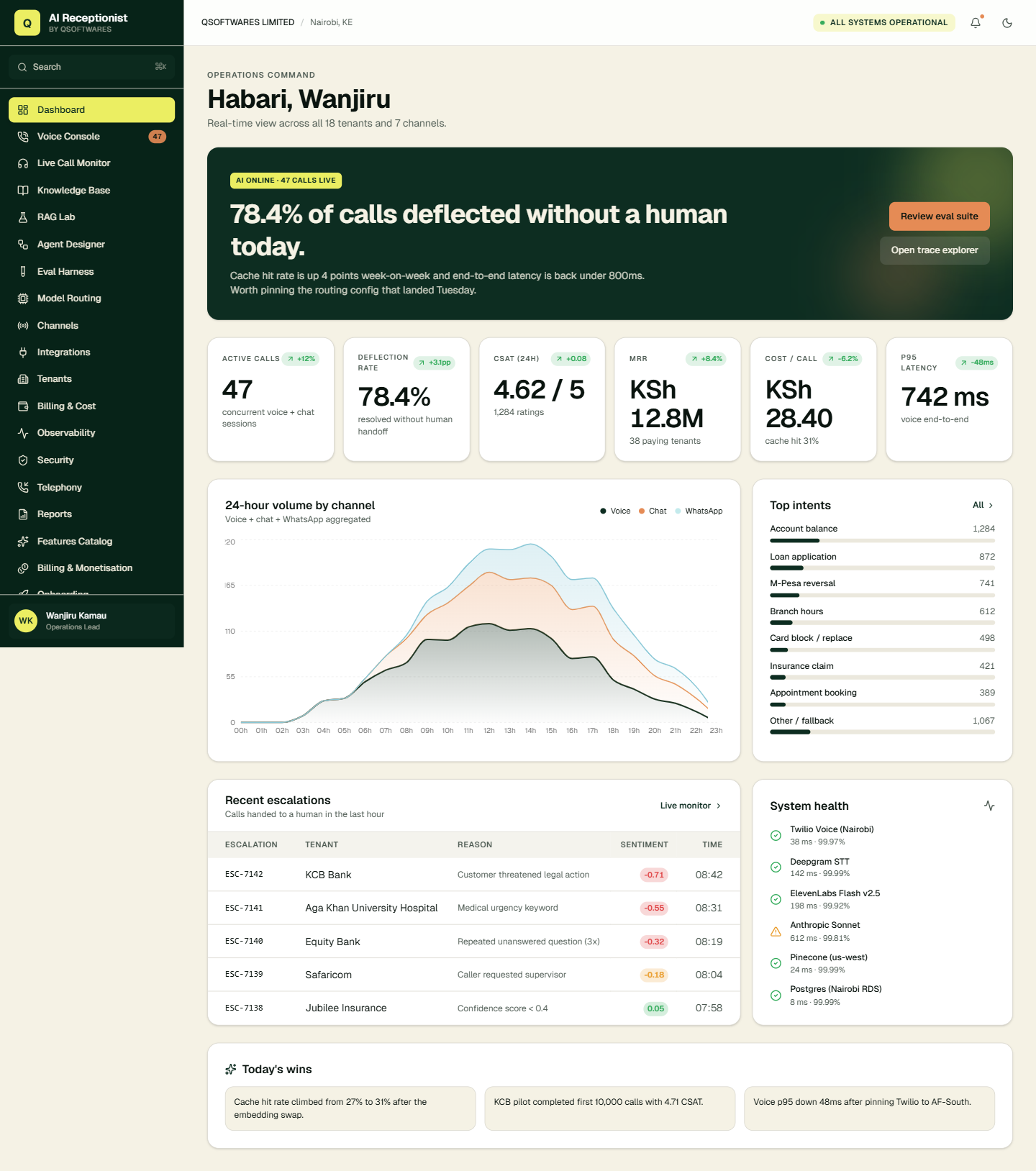This screenshot has width=1036, height=1171.
Task: Click the Loan application intent bar
Action: 882,568
